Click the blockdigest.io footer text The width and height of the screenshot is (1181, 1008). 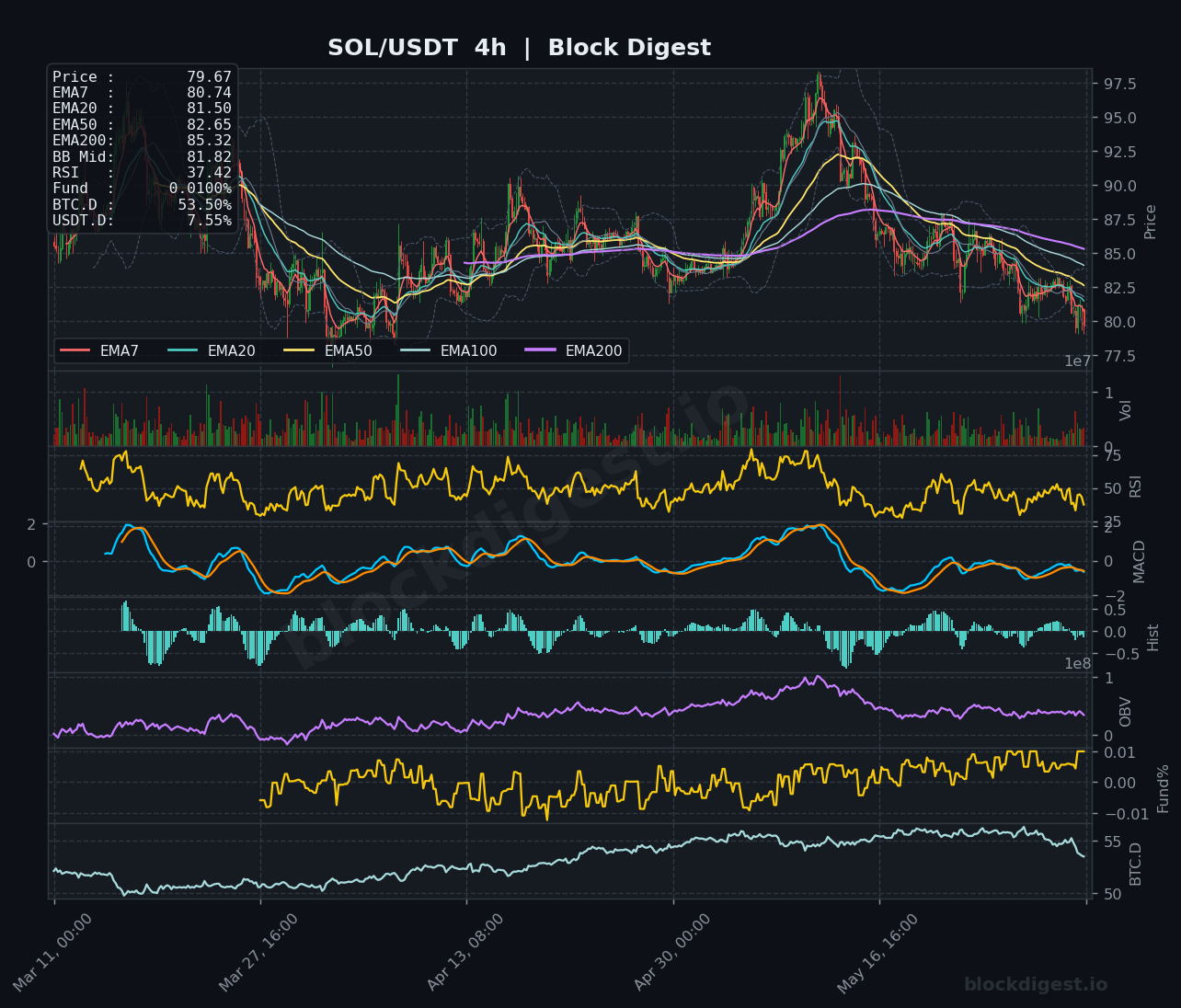click(x=1036, y=985)
